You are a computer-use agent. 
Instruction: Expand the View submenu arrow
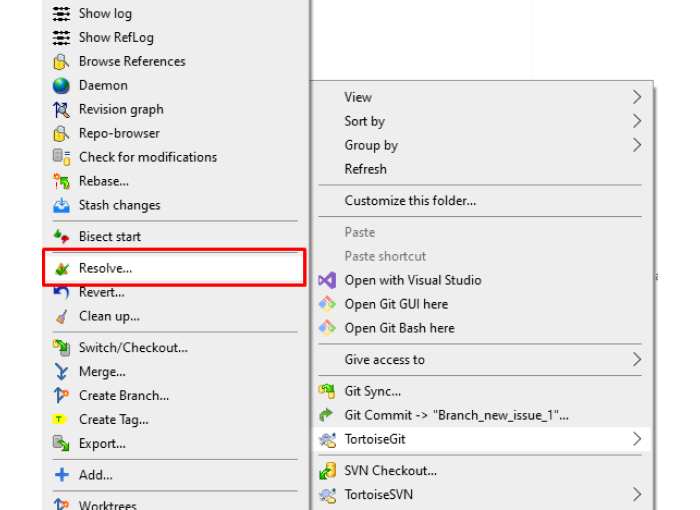pyautogui.click(x=637, y=97)
